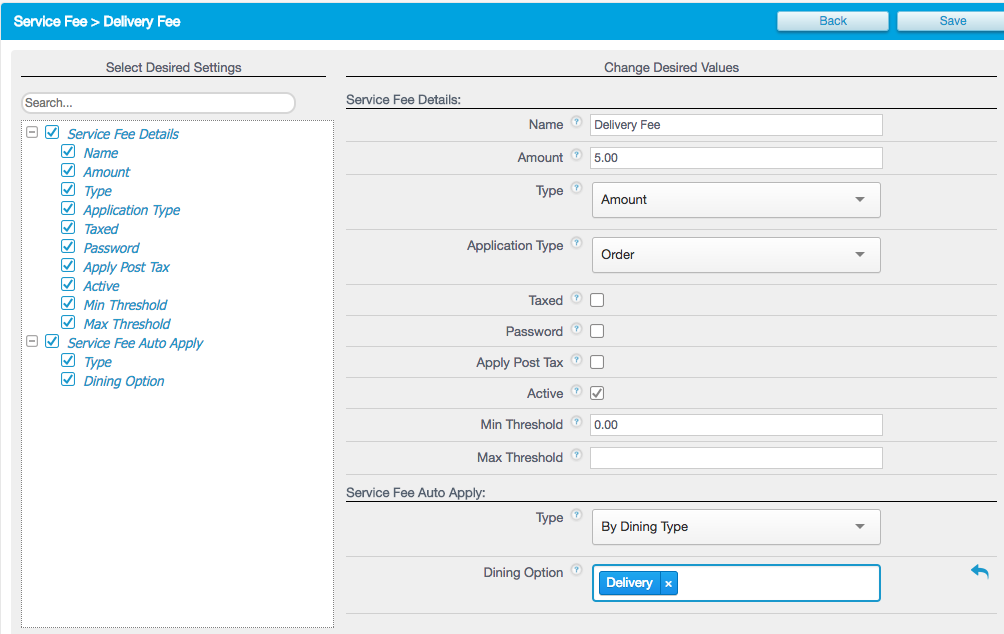Image resolution: width=1004 pixels, height=634 pixels.
Task: Click the Back button
Action: (832, 21)
